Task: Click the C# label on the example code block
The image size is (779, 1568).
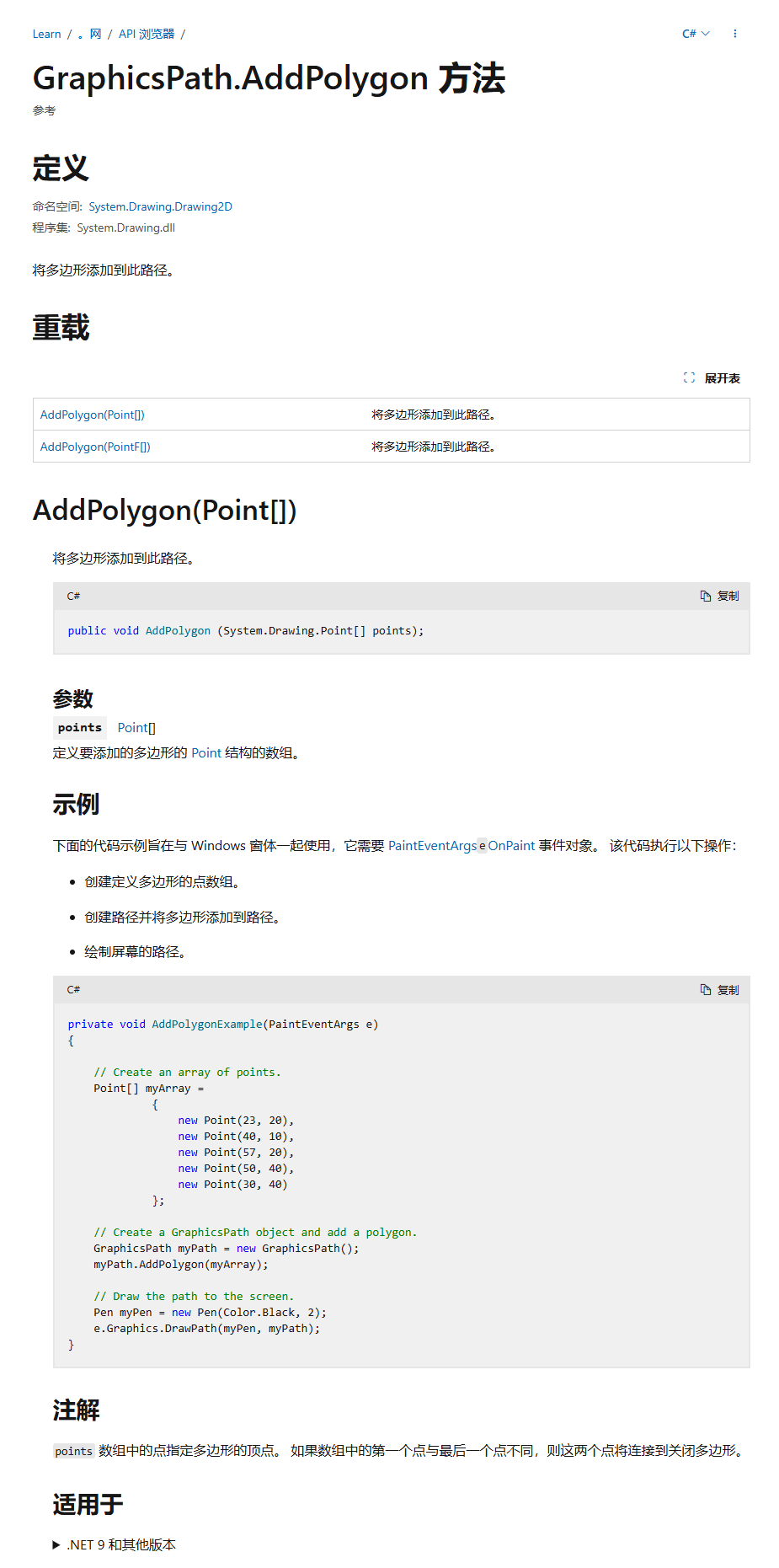Action: pyautogui.click(x=73, y=990)
